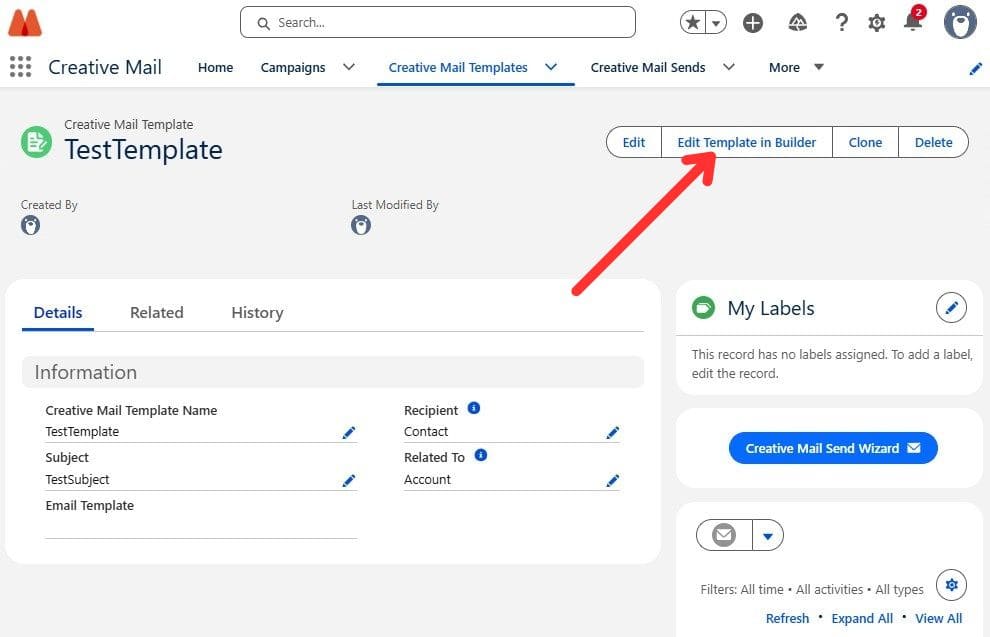Open the Campaigns tab
990x637 pixels.
(x=293, y=68)
